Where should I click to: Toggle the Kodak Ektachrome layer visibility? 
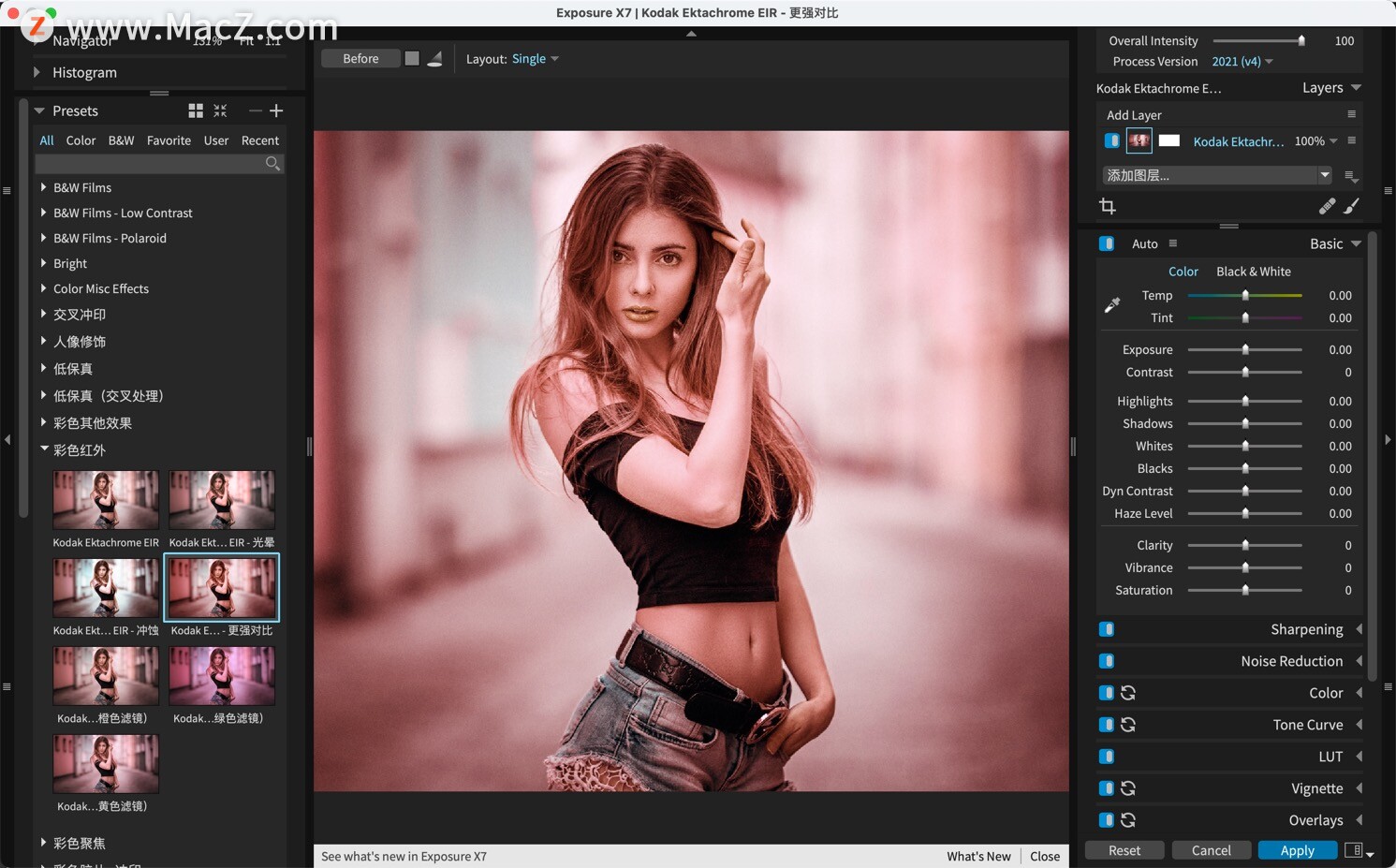click(1112, 140)
